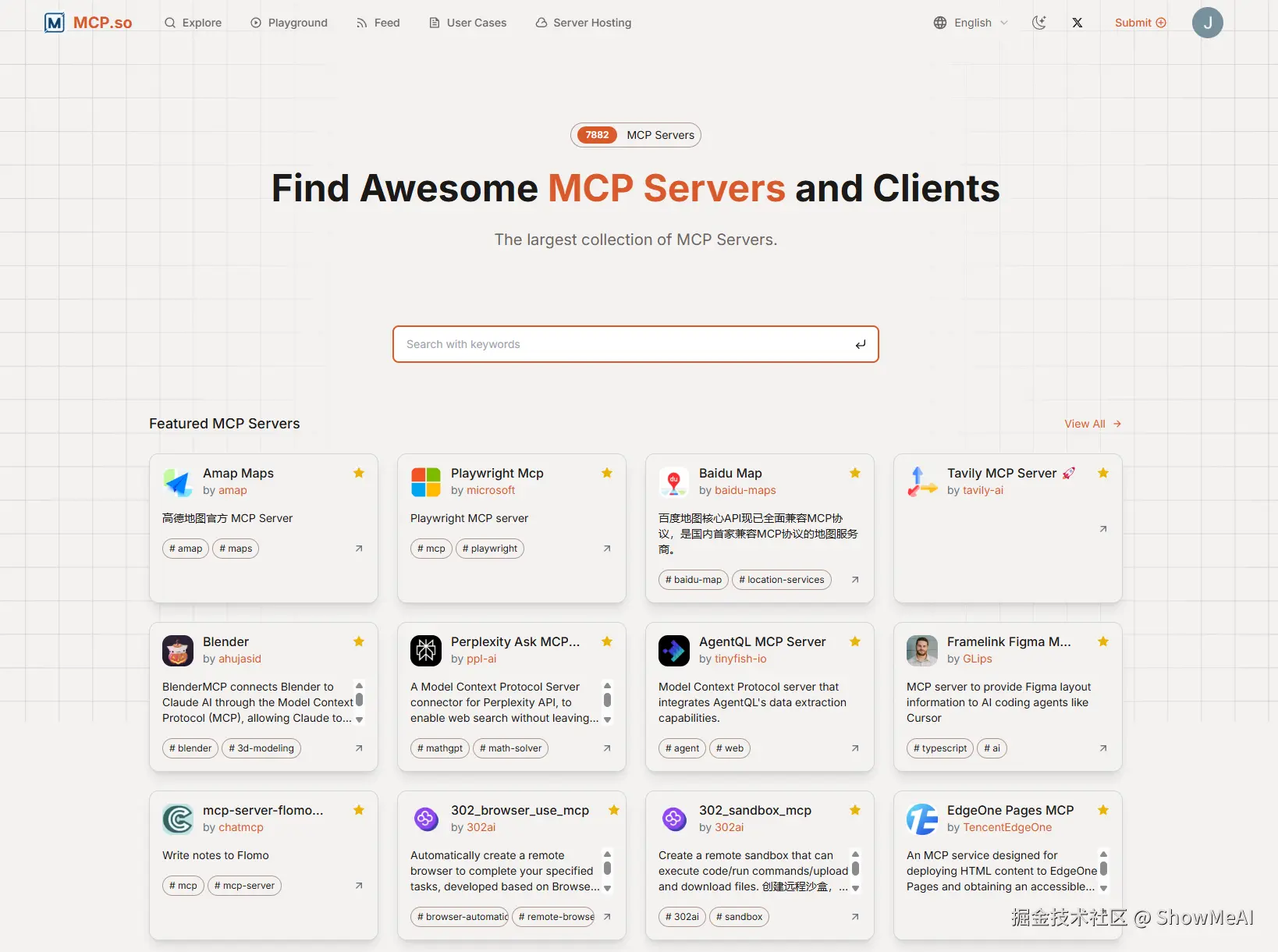
Task: Open the Server Hosting menu item
Action: (583, 23)
